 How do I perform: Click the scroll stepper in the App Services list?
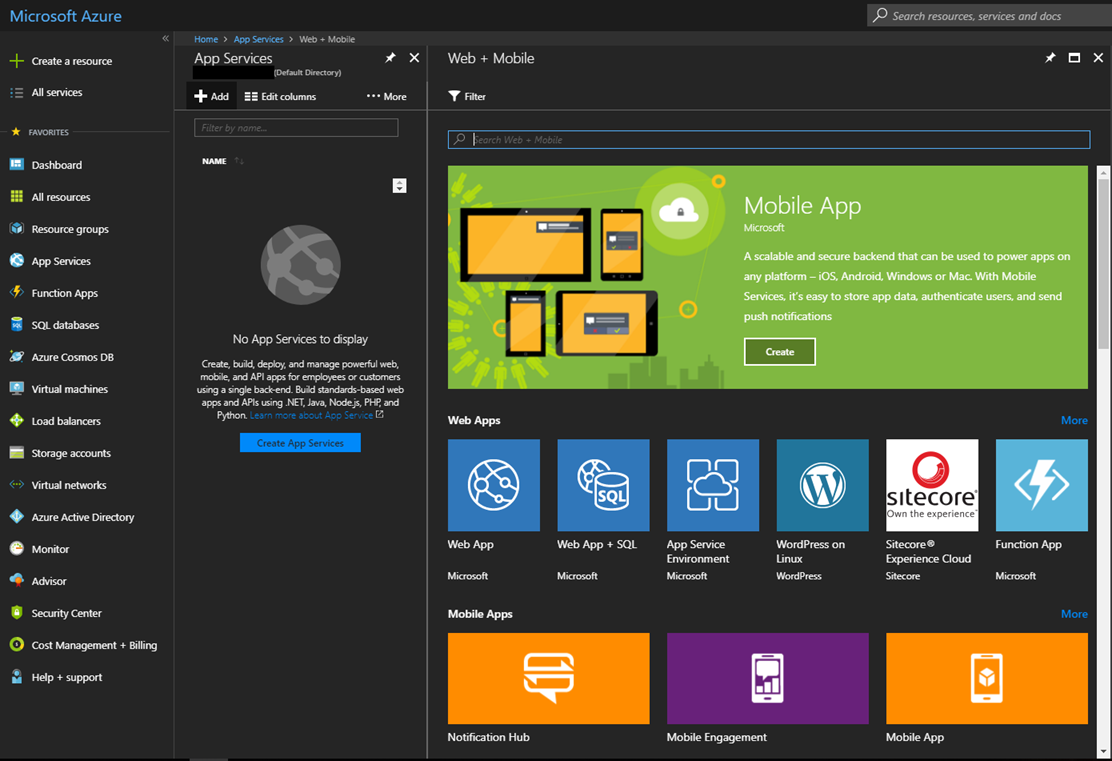[x=399, y=186]
